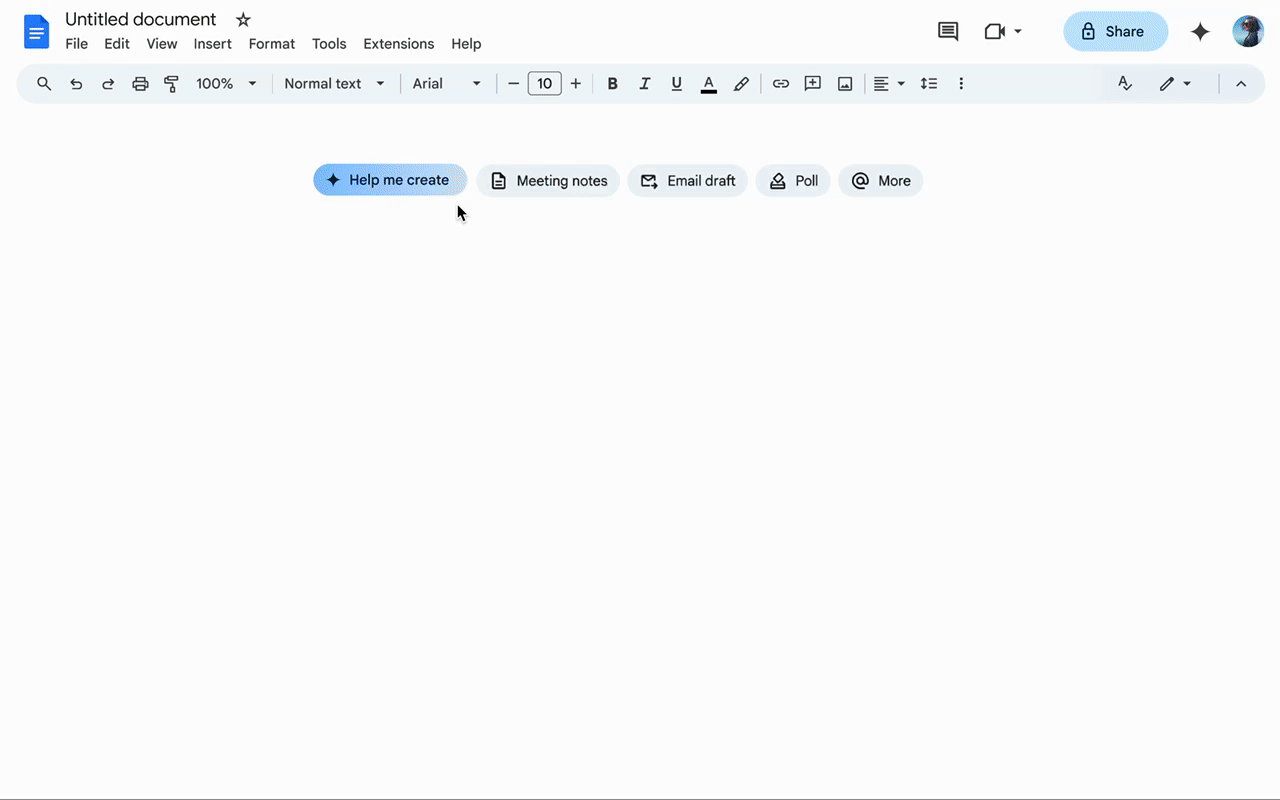This screenshot has width=1280, height=800.
Task: Toggle italic formatting
Action: click(645, 84)
